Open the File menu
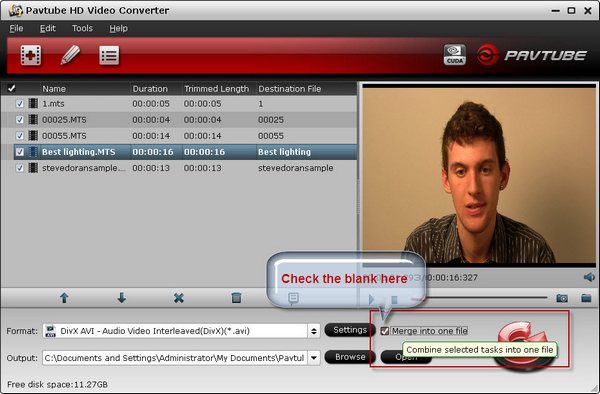 pyautogui.click(x=16, y=28)
